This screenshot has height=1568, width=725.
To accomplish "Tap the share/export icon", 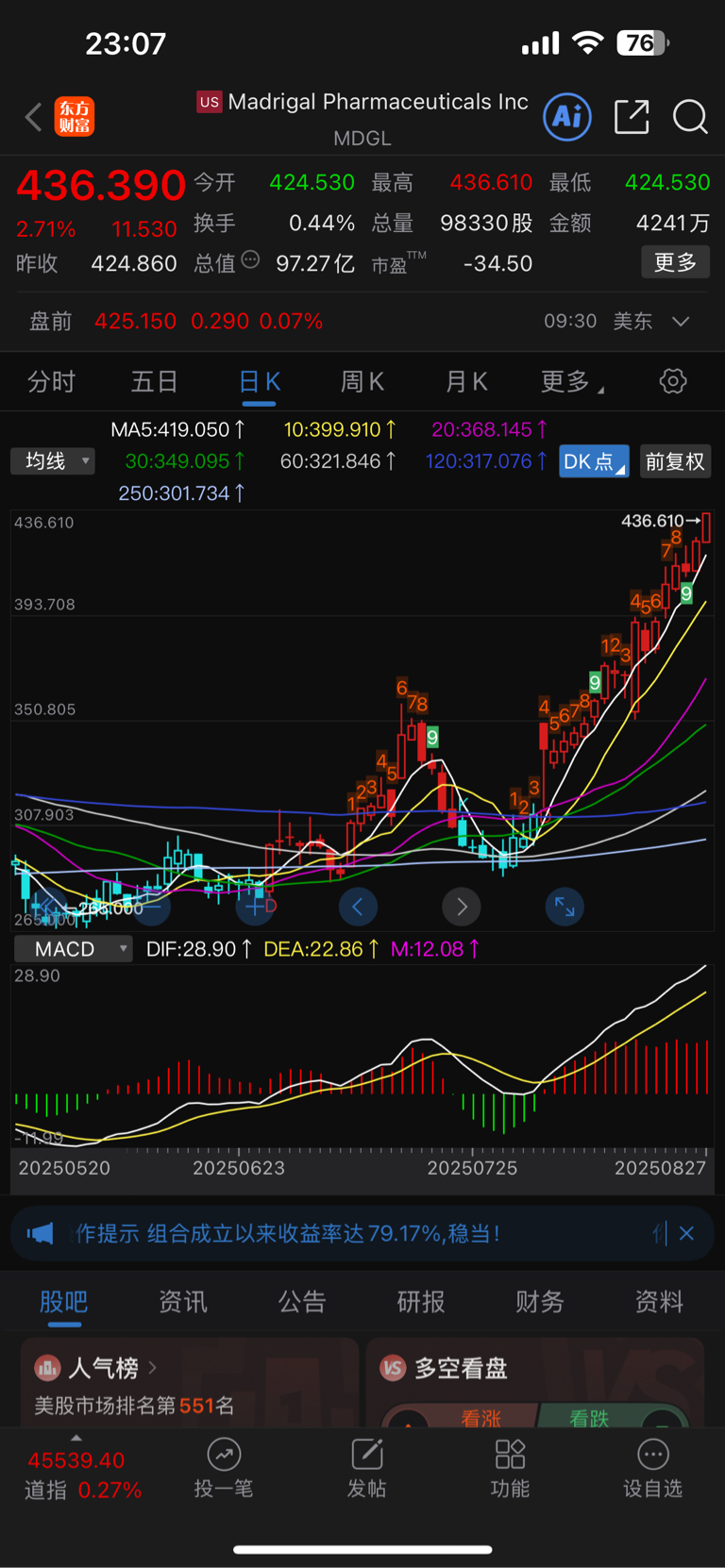I will (x=632, y=117).
